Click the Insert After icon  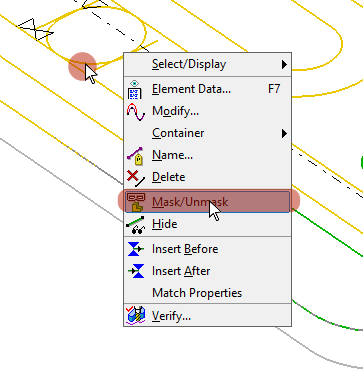136,271
